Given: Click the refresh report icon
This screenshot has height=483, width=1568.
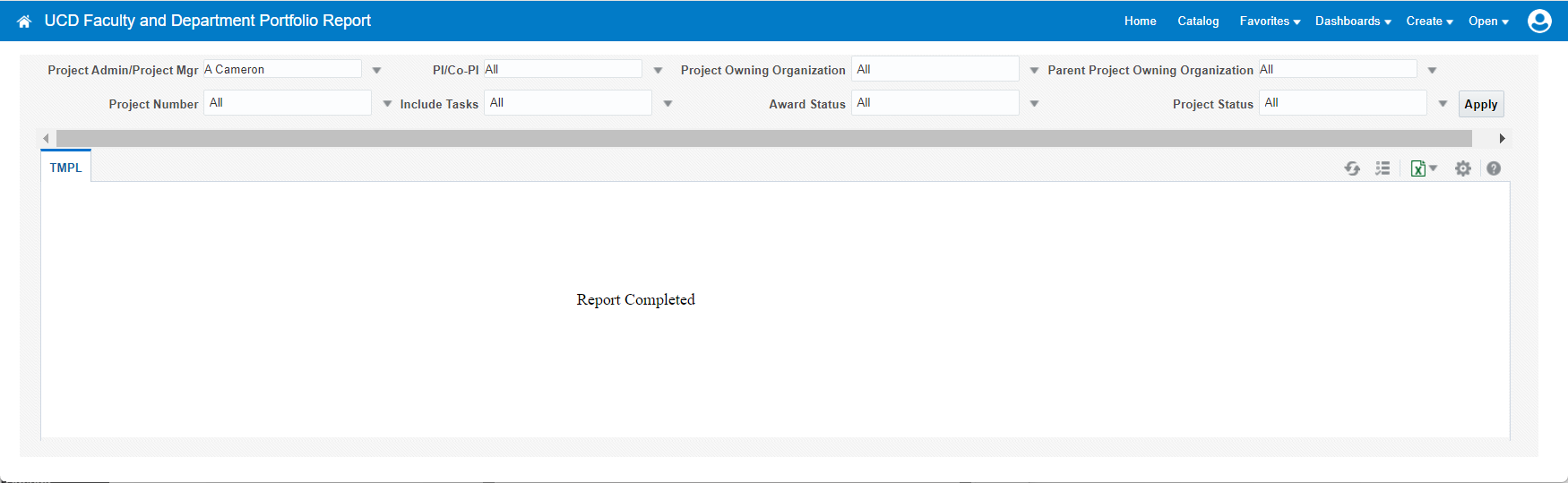Looking at the screenshot, I should pos(1352,168).
